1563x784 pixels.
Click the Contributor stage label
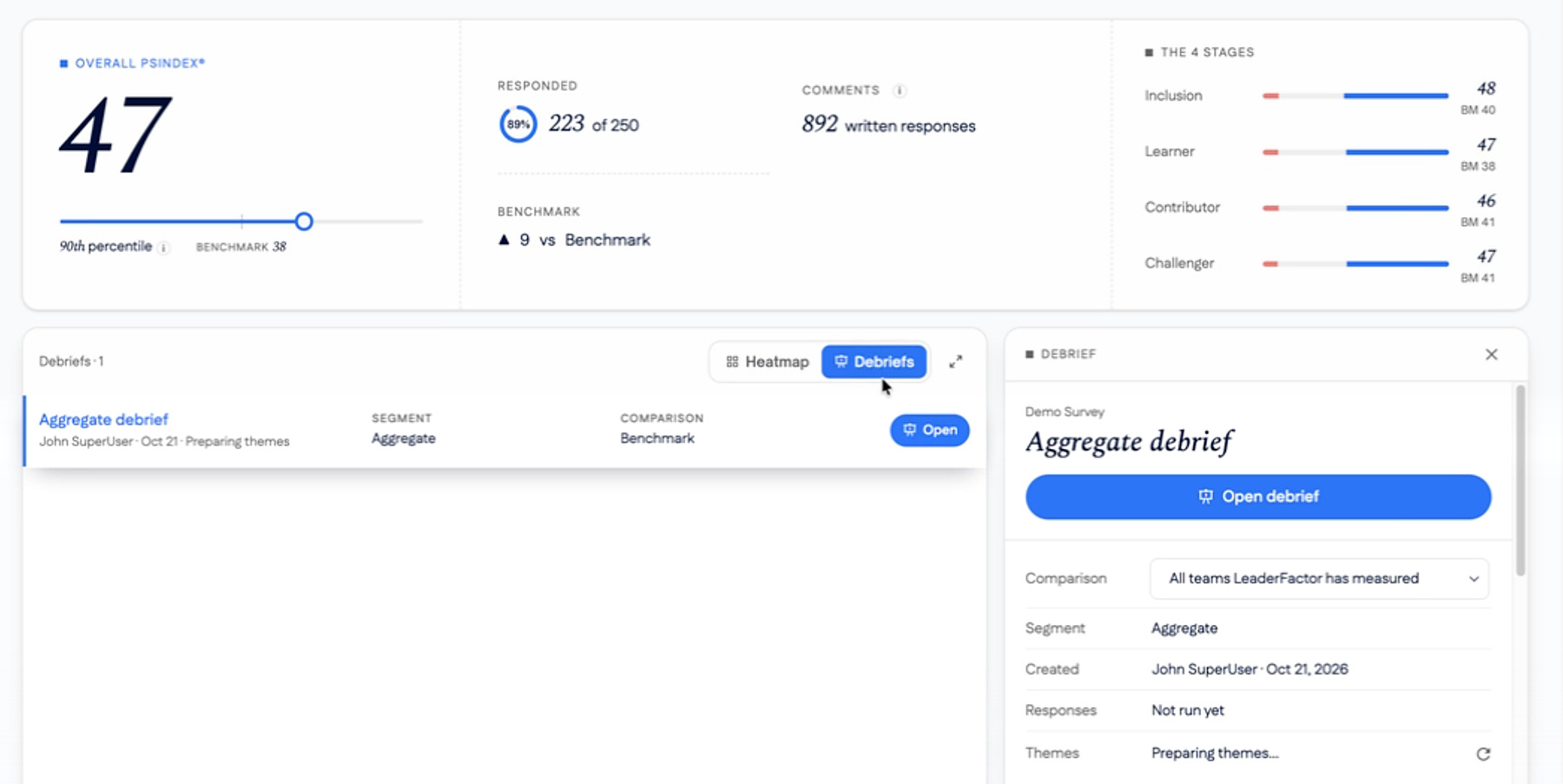tap(1182, 207)
